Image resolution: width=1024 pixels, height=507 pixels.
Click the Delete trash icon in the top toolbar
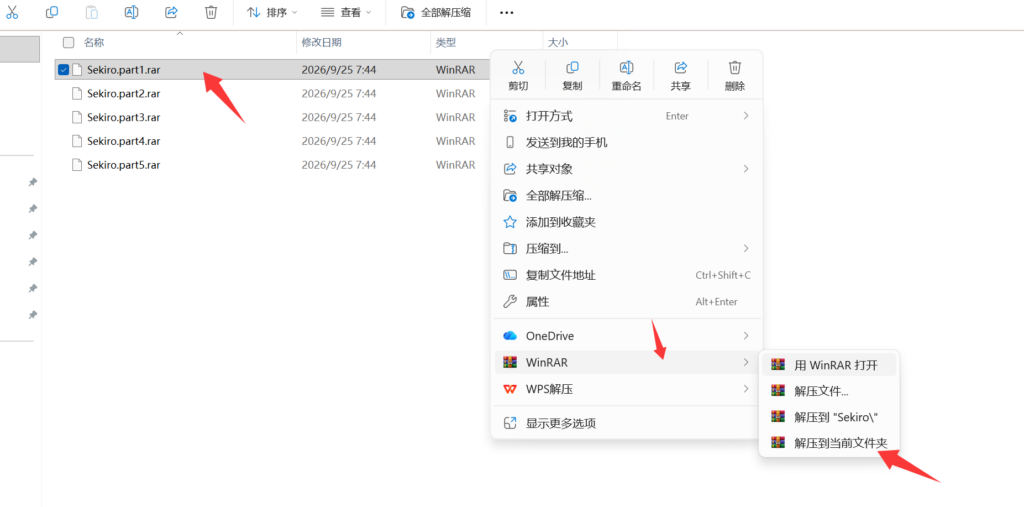210,12
